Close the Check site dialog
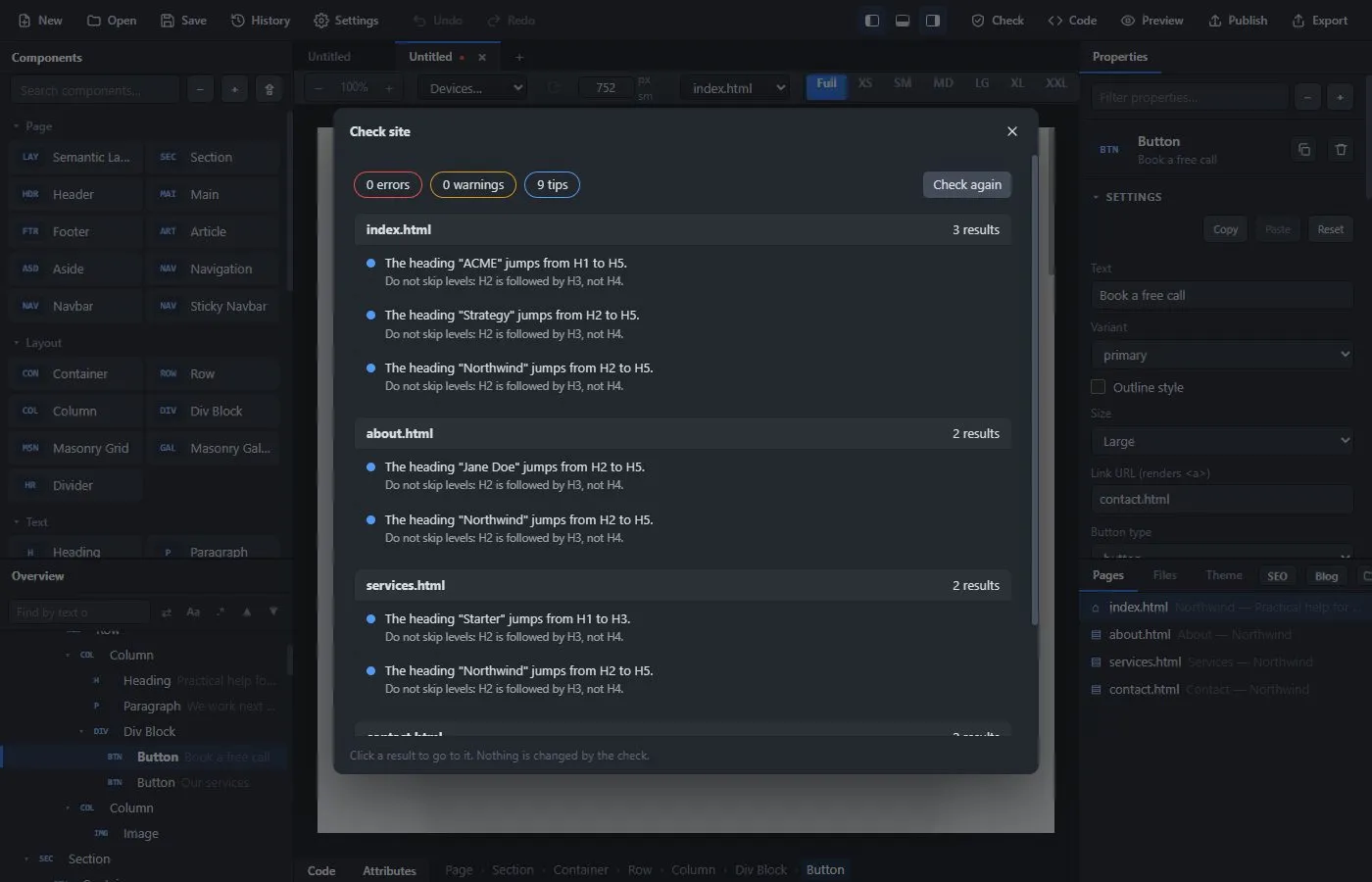The image size is (1372, 882). coord(1012,131)
